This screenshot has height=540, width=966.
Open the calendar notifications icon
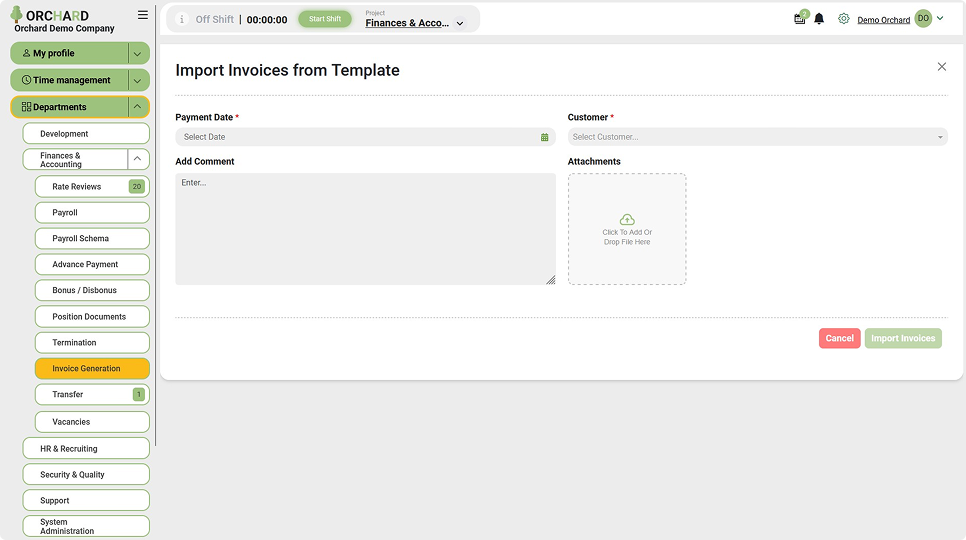click(x=800, y=18)
